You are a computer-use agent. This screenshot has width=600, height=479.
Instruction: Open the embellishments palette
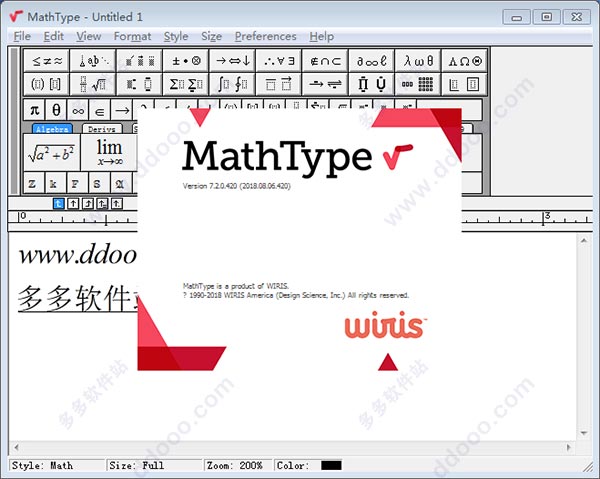point(139,60)
